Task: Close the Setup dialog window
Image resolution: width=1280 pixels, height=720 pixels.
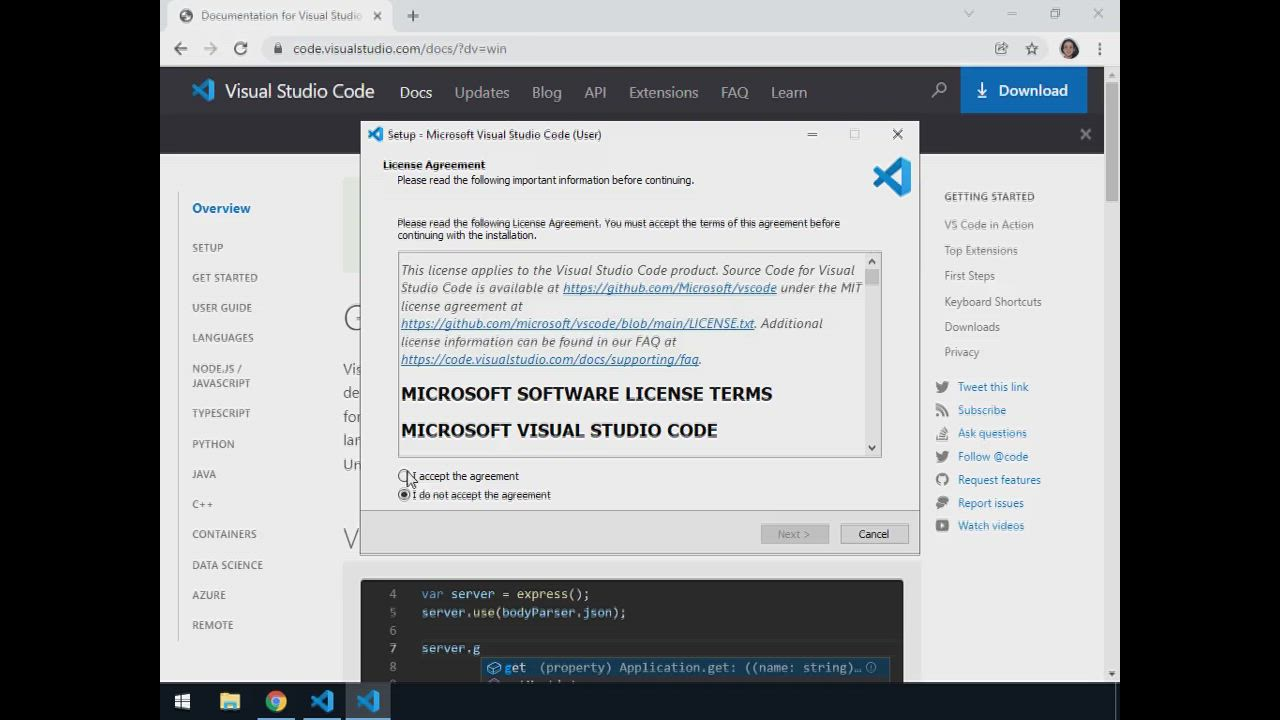Action: coord(897,134)
